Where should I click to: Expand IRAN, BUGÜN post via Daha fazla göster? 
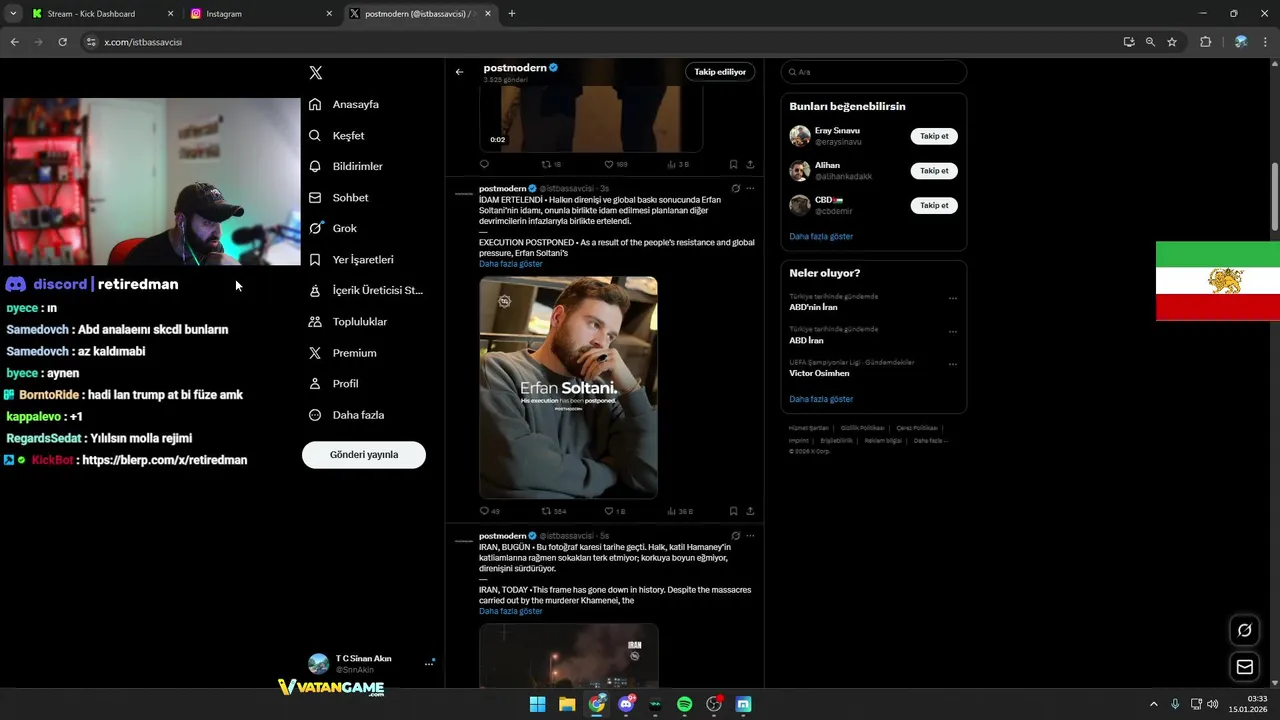511,611
